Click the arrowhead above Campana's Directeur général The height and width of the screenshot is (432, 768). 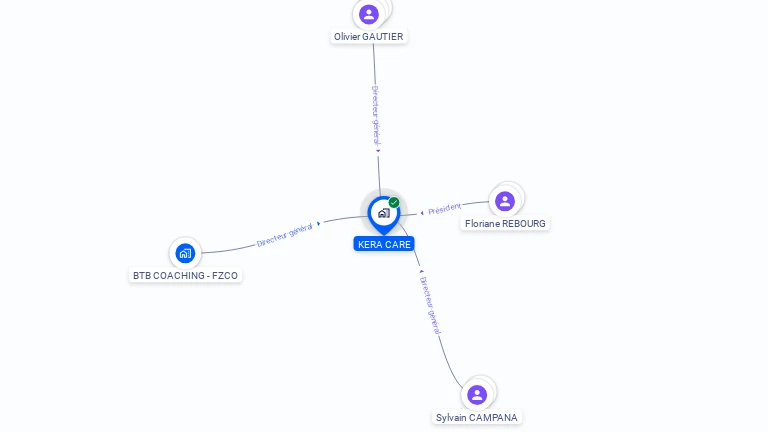click(421, 271)
